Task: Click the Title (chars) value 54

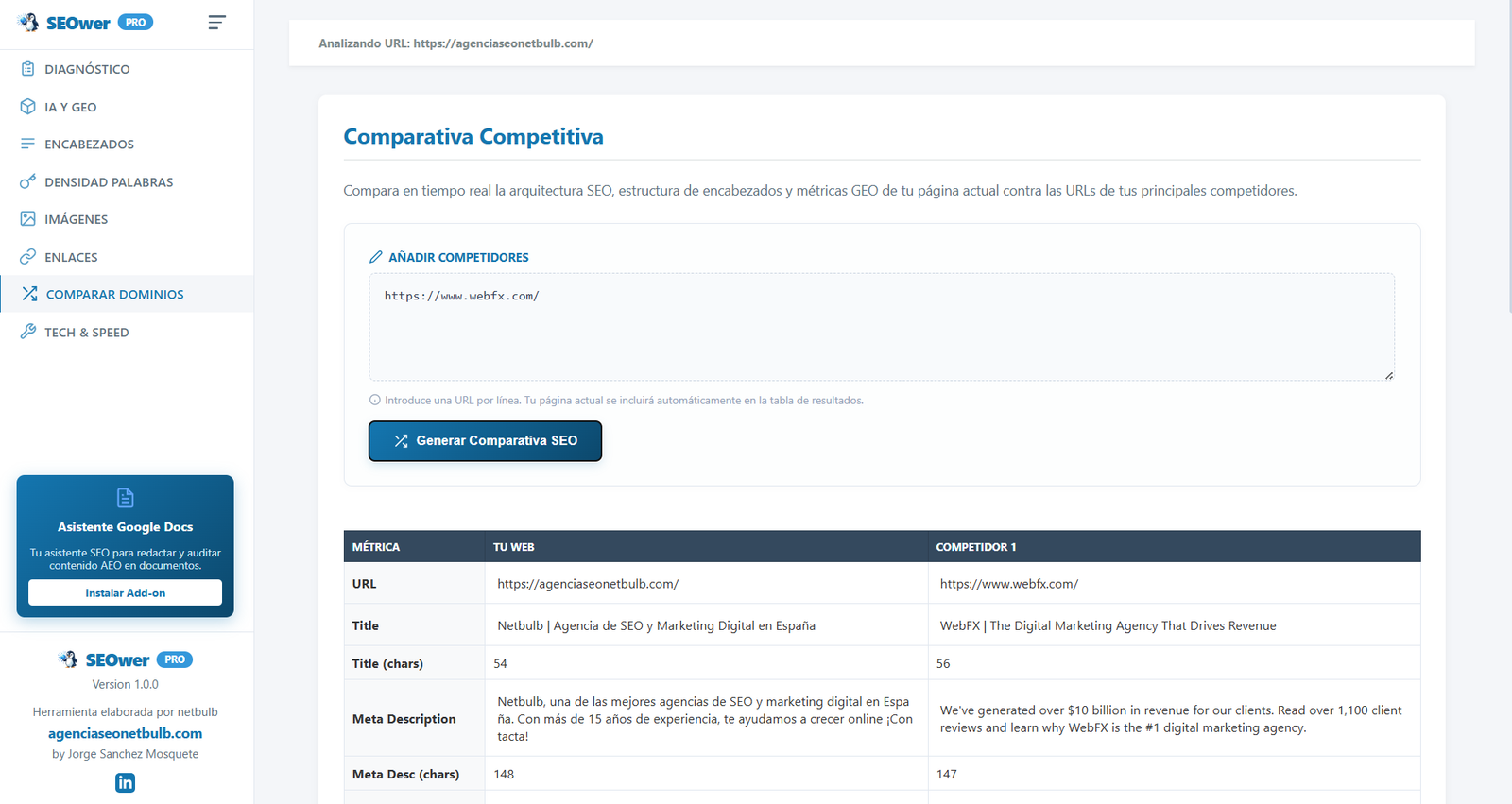Action: click(x=501, y=663)
